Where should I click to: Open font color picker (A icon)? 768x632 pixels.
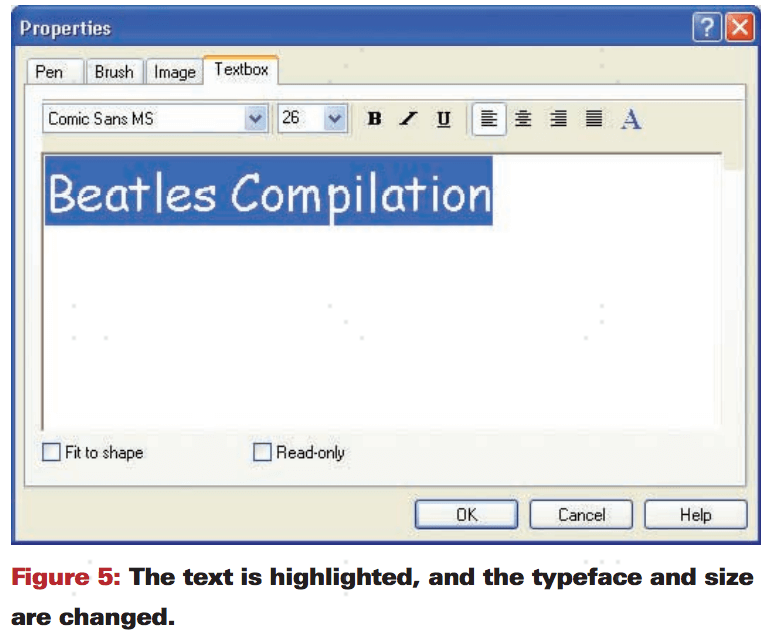tap(631, 119)
